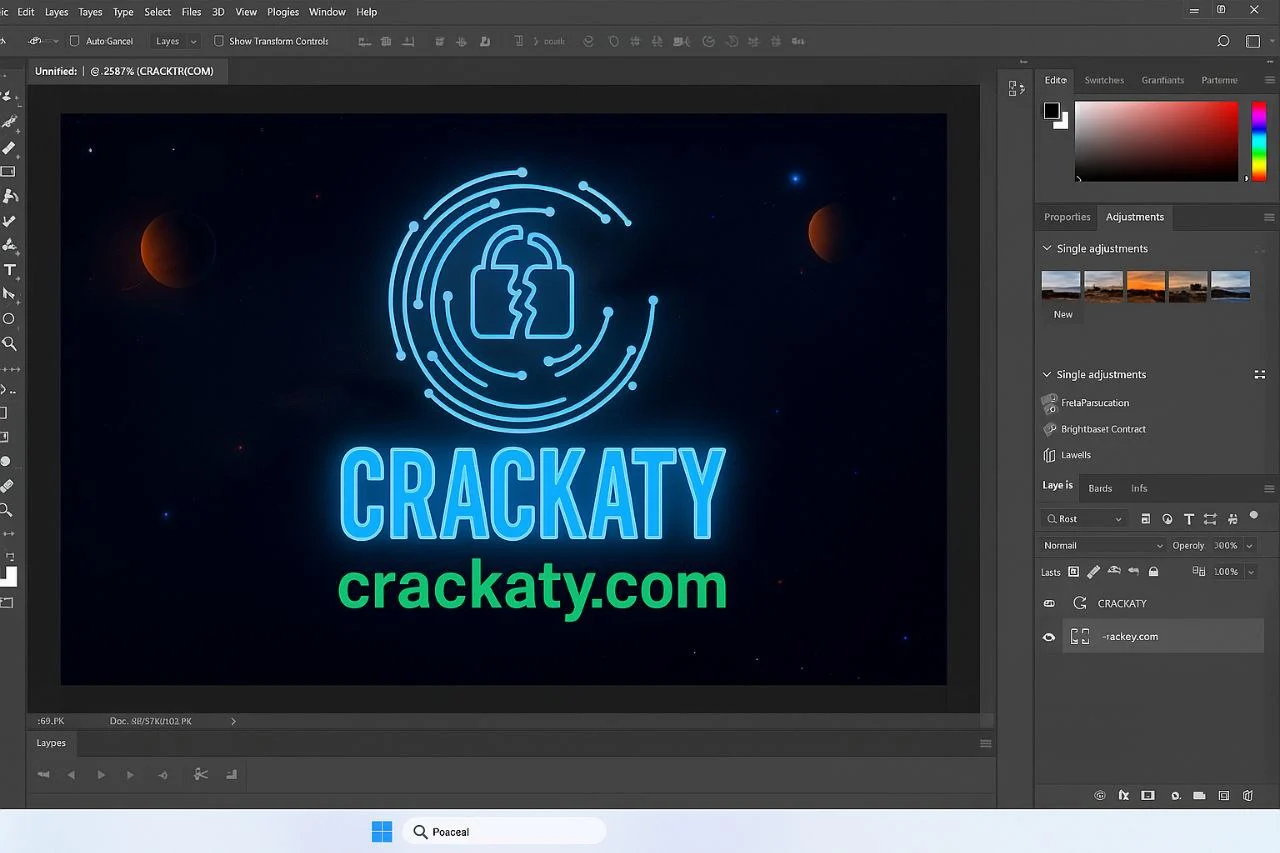
Task: Hide the -rackey.com layer eye icon
Action: coord(1049,637)
